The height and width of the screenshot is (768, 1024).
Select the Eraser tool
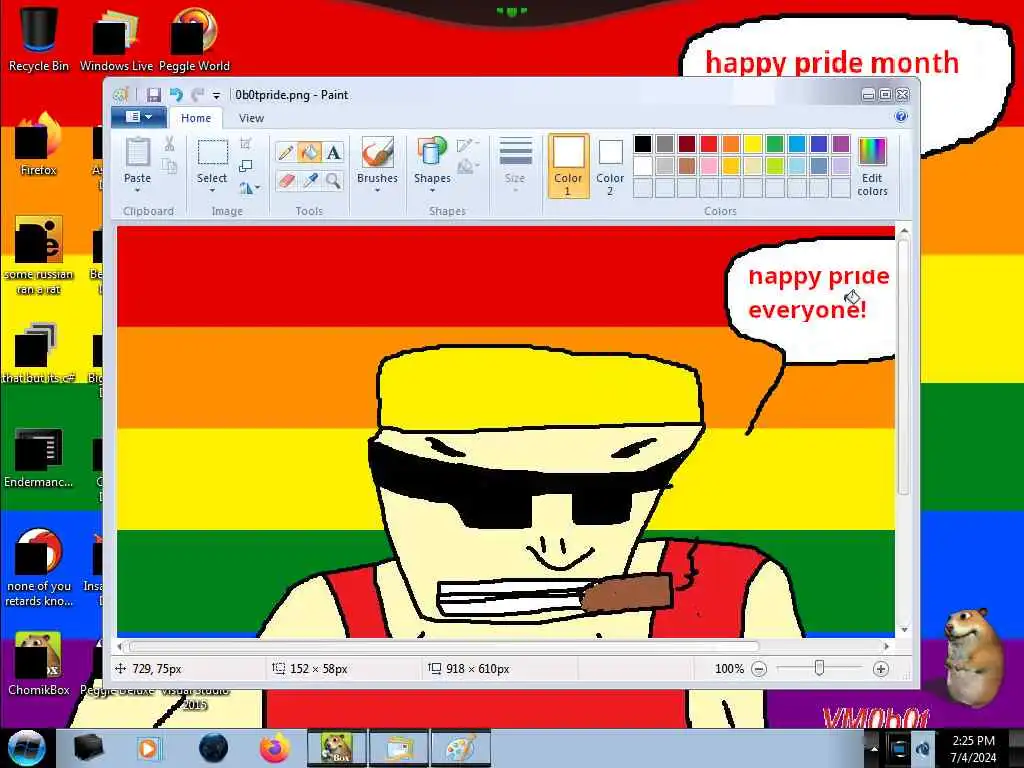click(x=285, y=180)
